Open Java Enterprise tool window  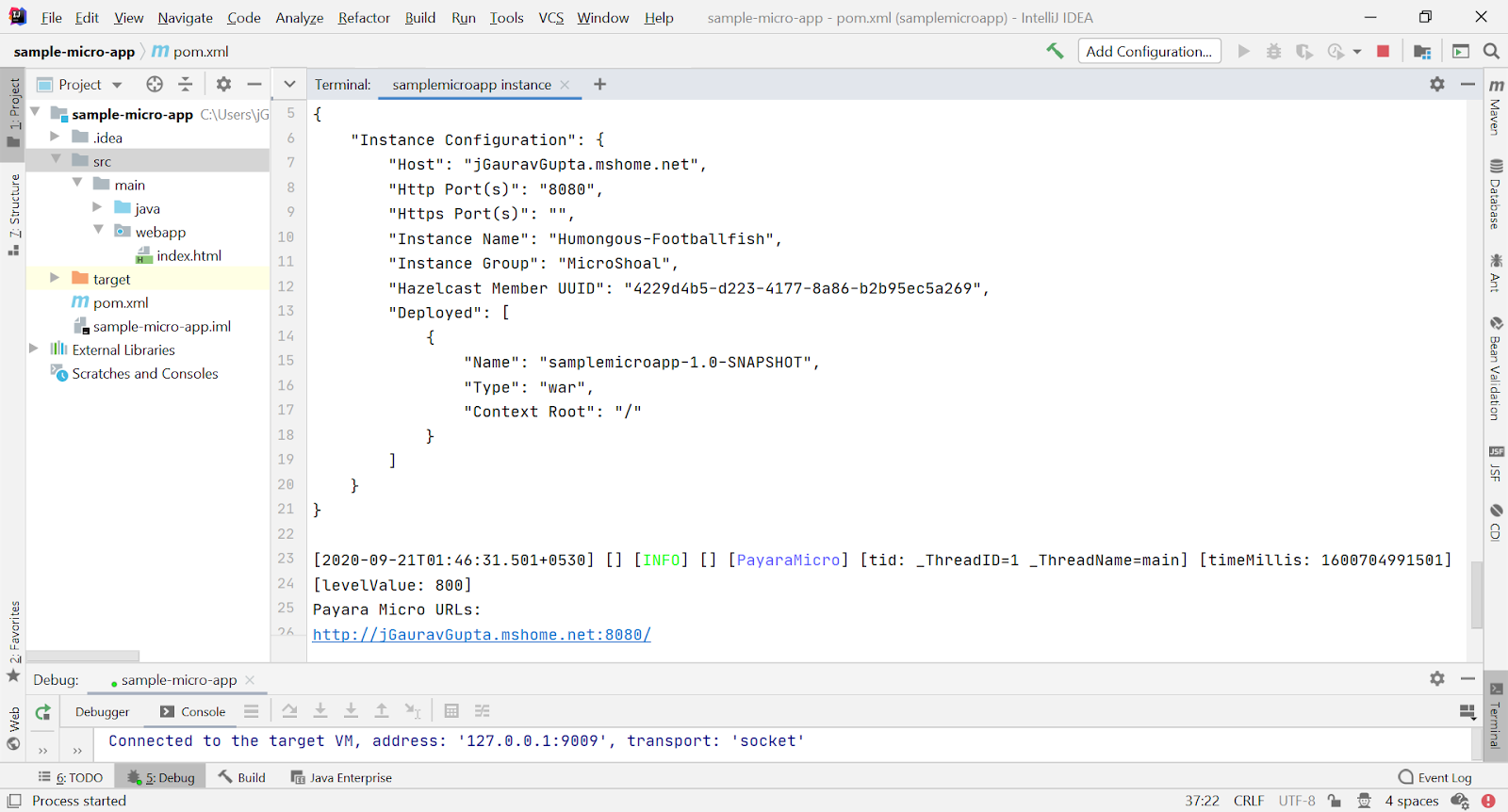(x=341, y=777)
